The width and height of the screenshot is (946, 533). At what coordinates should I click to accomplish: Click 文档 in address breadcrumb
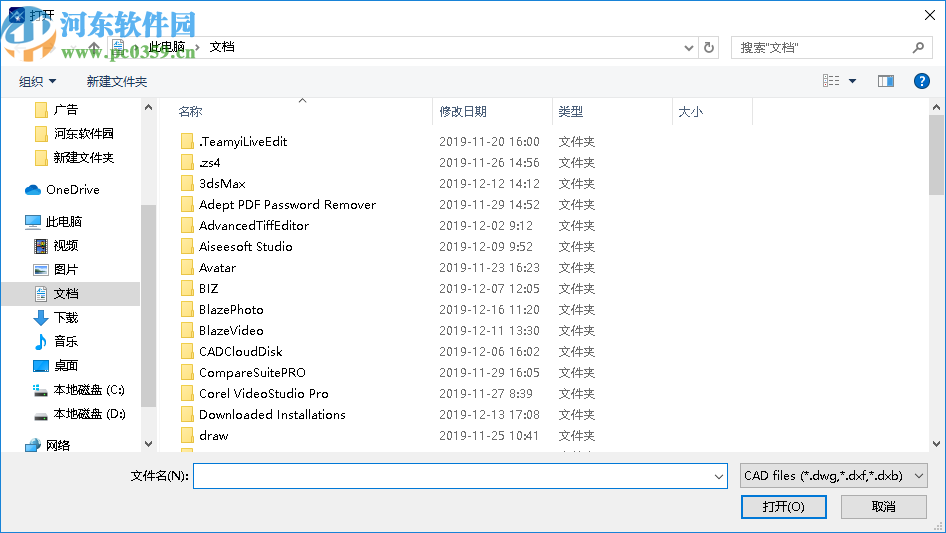(222, 47)
